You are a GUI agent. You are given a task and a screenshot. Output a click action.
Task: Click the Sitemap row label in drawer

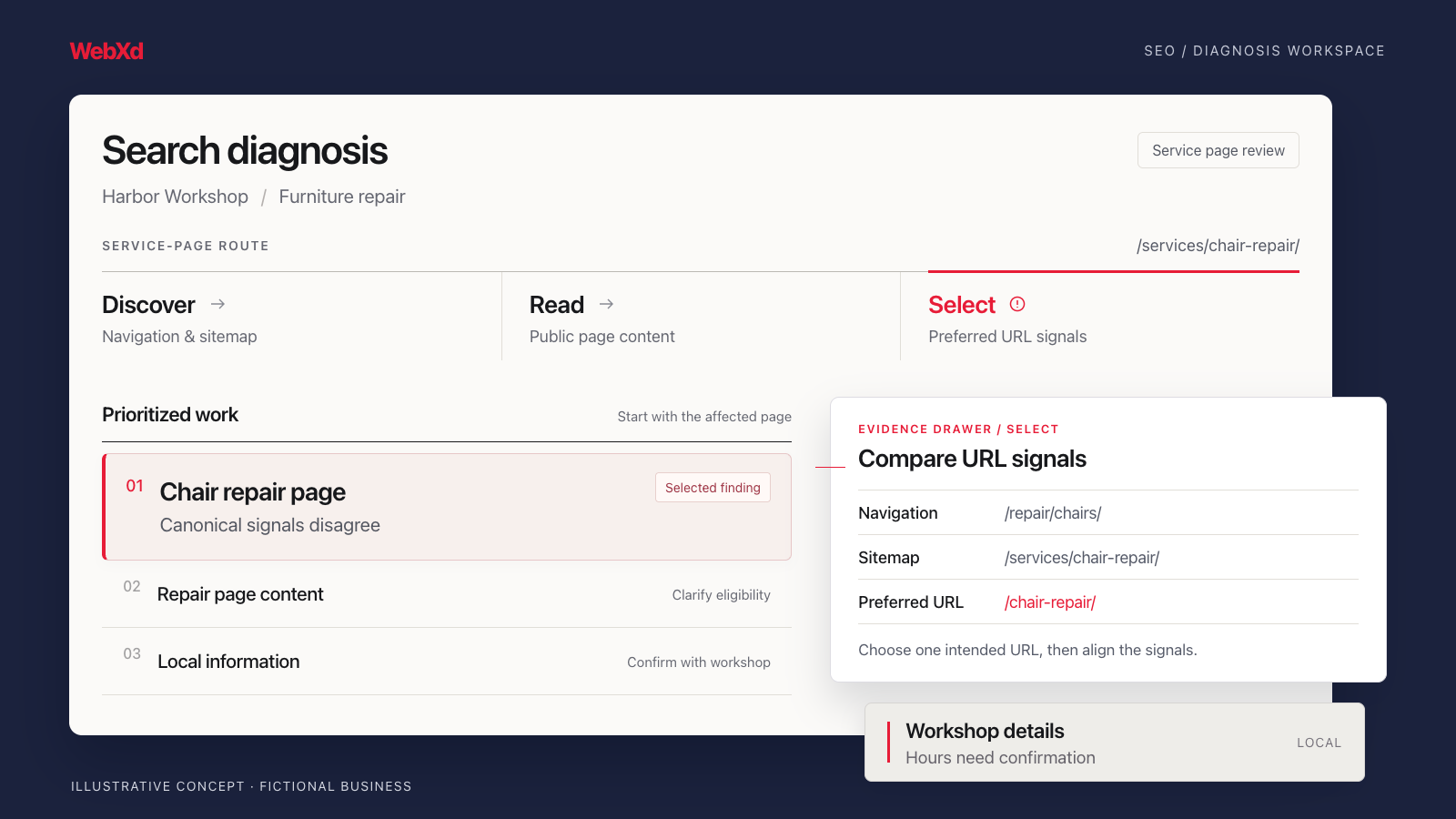click(888, 558)
